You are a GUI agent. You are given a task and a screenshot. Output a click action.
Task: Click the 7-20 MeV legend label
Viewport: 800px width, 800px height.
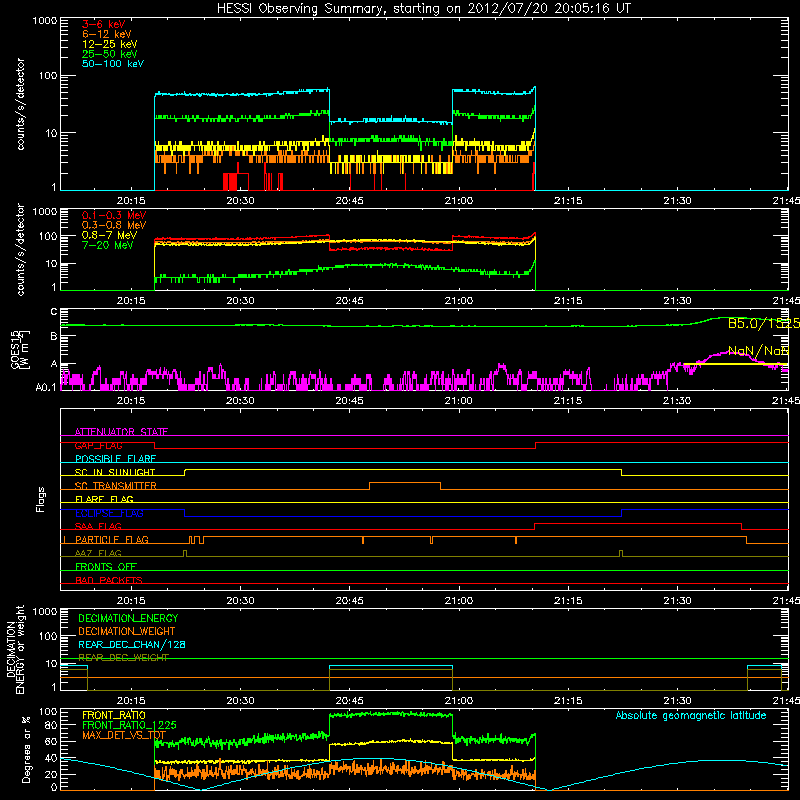click(108, 245)
